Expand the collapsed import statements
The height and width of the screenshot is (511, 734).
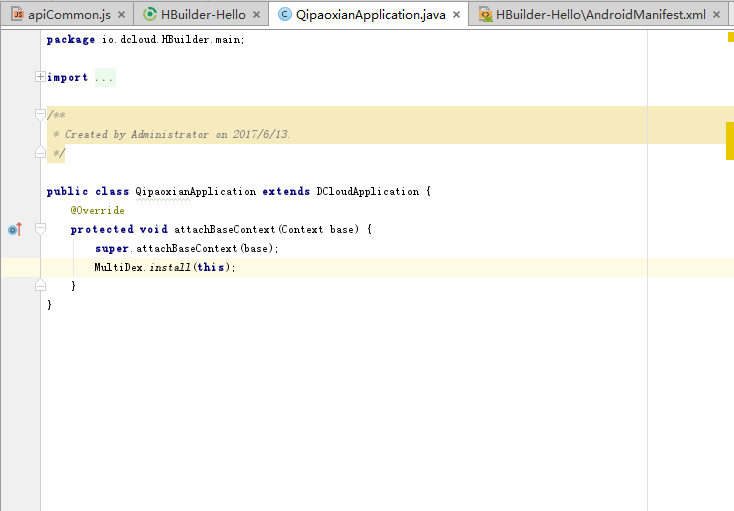[x=40, y=77]
